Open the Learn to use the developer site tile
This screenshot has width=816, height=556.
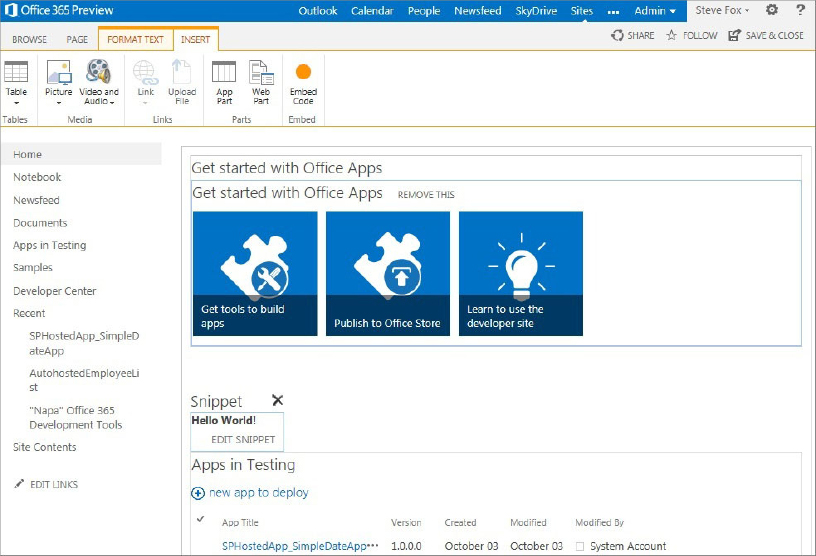click(521, 273)
